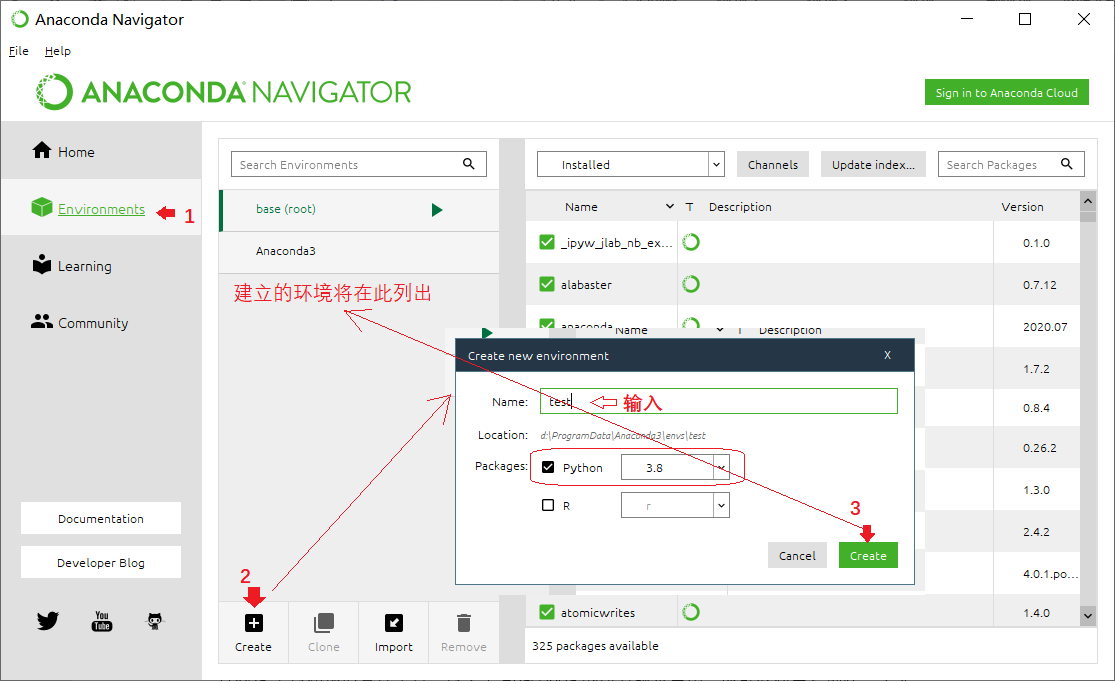Open the Documentation link button
1115x684 pixels.
[x=101, y=518]
